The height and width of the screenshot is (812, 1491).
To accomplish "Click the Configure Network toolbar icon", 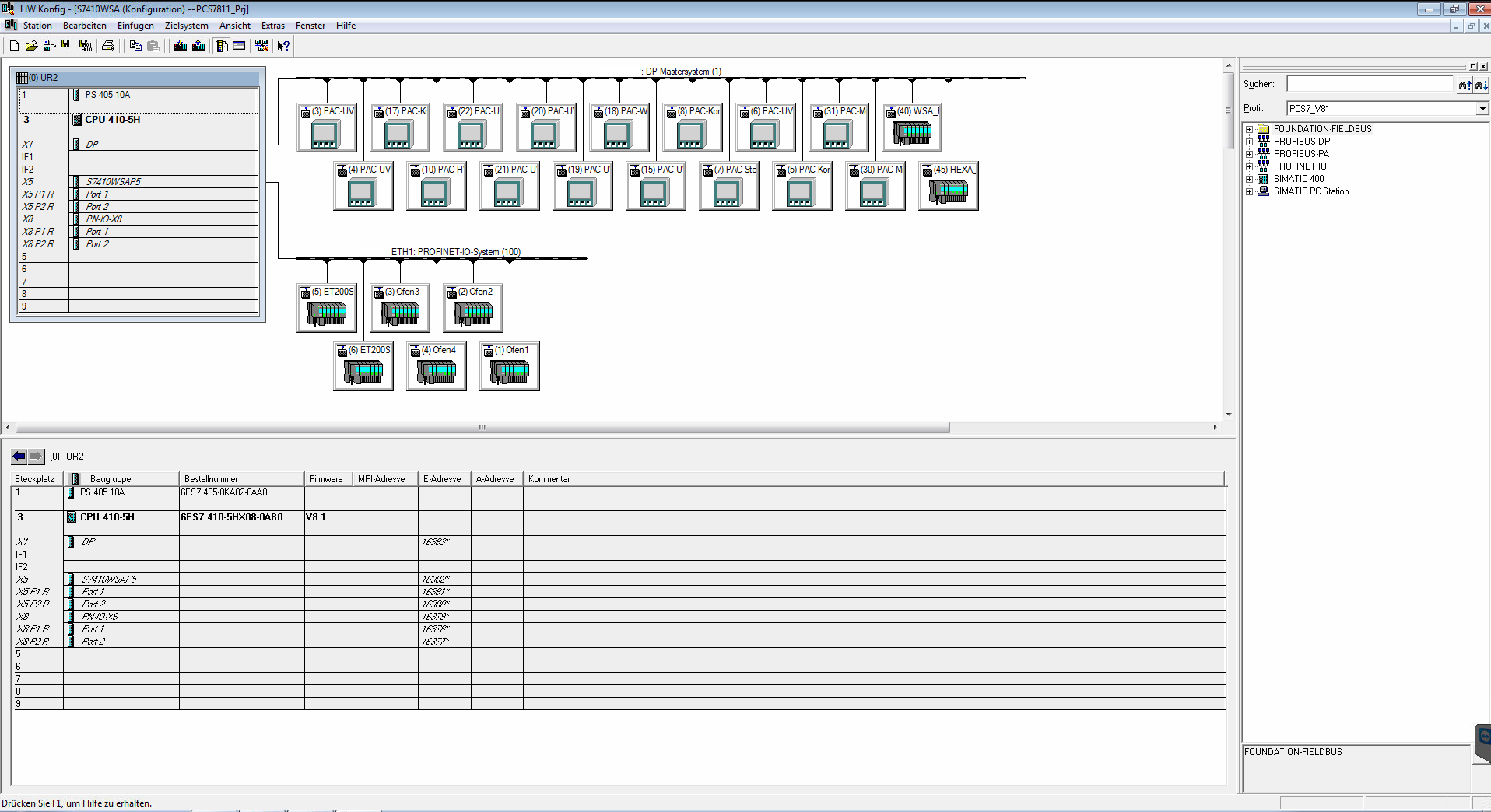I will [261, 46].
